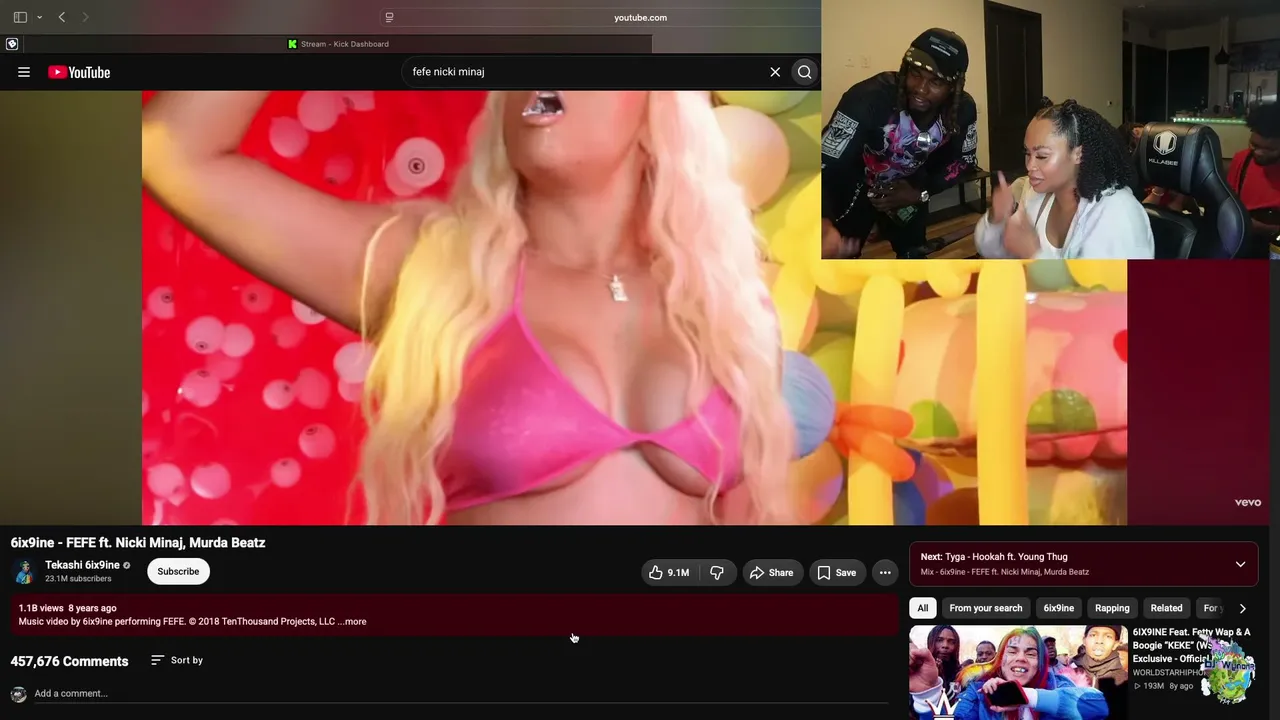Open the pinned tab at the tab bar's left
This screenshot has height=720, width=1280.
pyautogui.click(x=12, y=44)
